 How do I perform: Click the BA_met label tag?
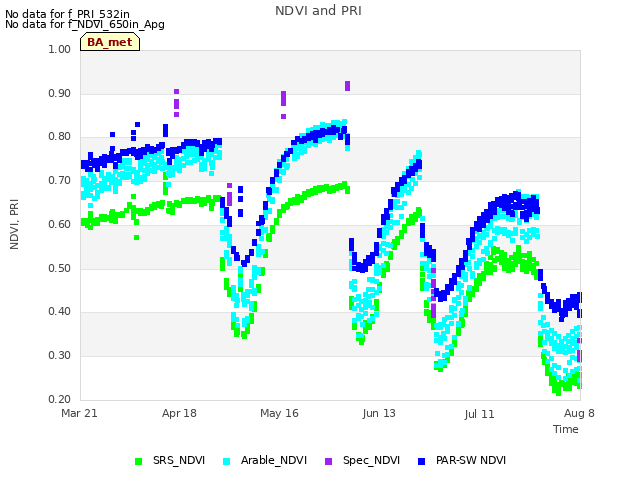click(x=110, y=42)
